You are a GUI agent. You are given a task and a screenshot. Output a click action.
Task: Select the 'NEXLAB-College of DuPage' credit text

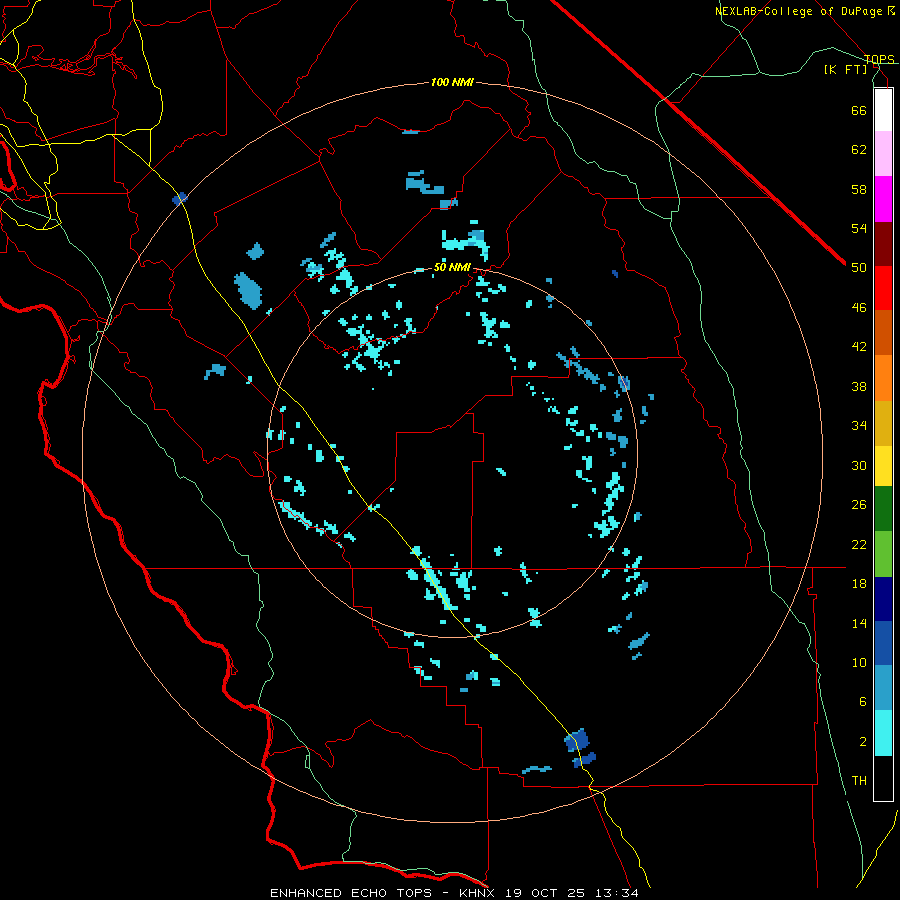pyautogui.click(x=799, y=11)
